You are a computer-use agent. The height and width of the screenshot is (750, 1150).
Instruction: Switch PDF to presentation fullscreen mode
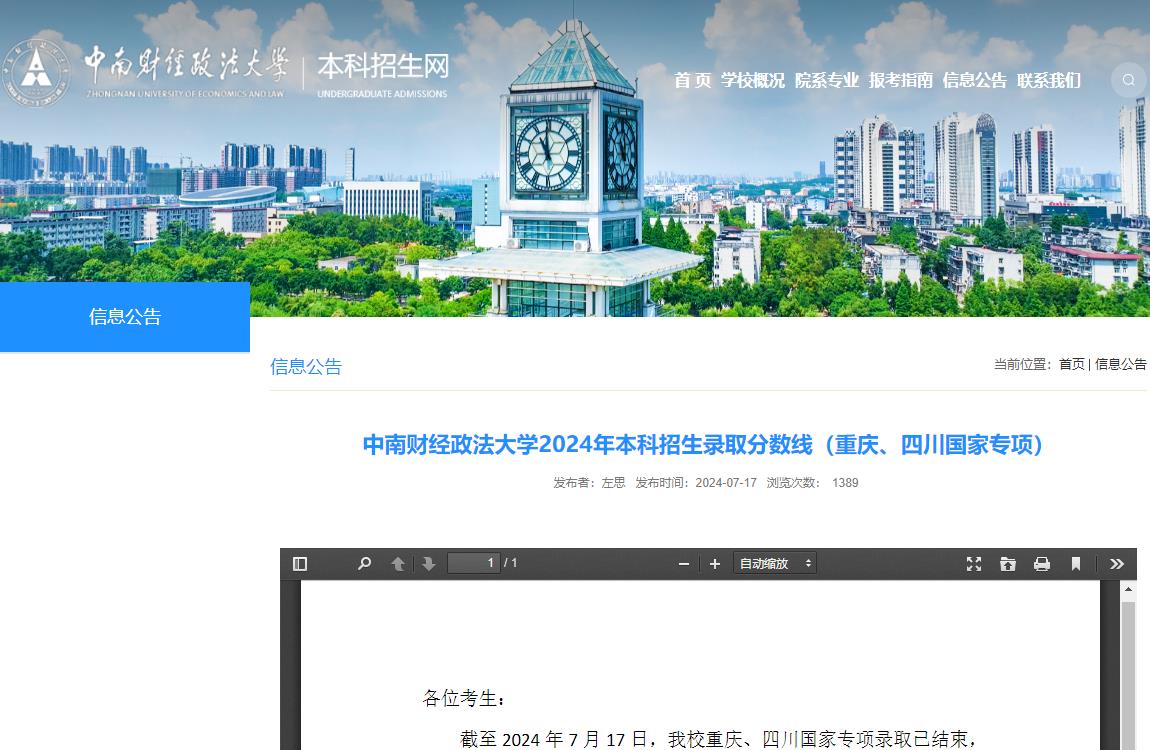(x=974, y=564)
